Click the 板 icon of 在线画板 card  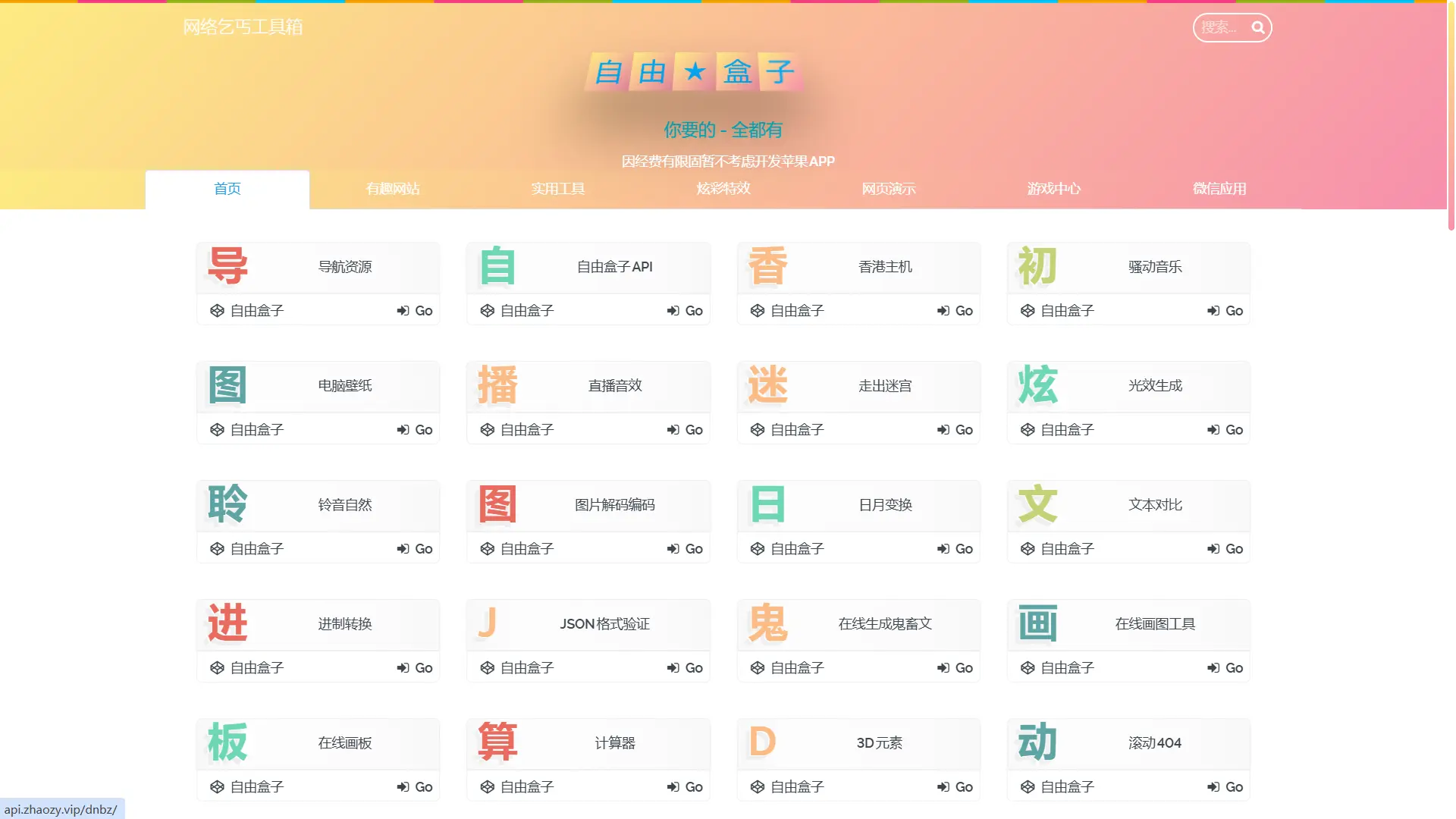tap(227, 742)
